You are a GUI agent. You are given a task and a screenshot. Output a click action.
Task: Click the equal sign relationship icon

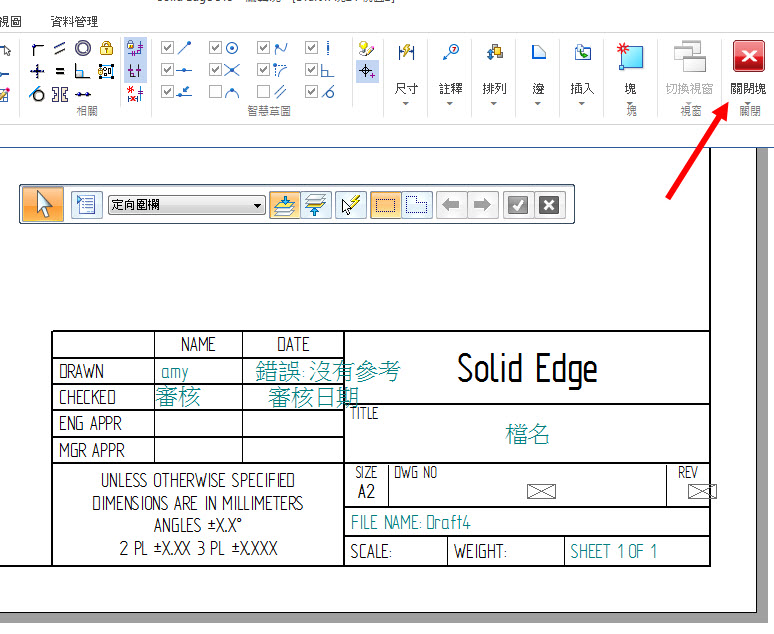[60, 71]
